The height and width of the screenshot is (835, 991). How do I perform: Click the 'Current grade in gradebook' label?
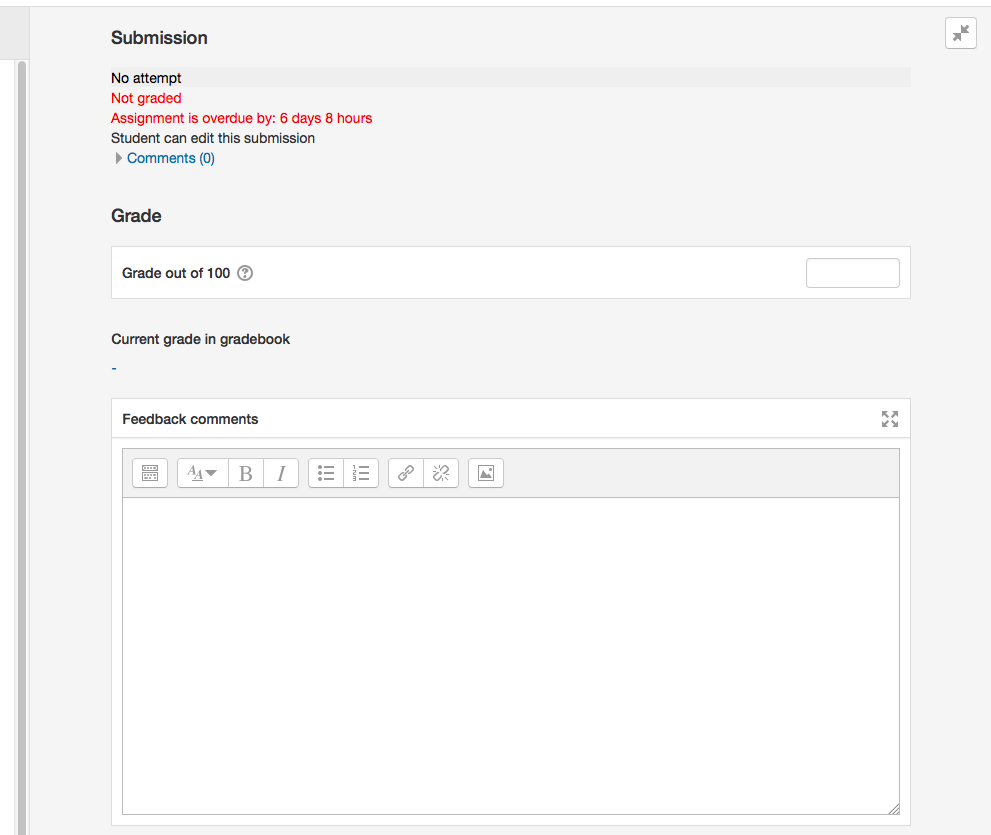pyautogui.click(x=200, y=339)
